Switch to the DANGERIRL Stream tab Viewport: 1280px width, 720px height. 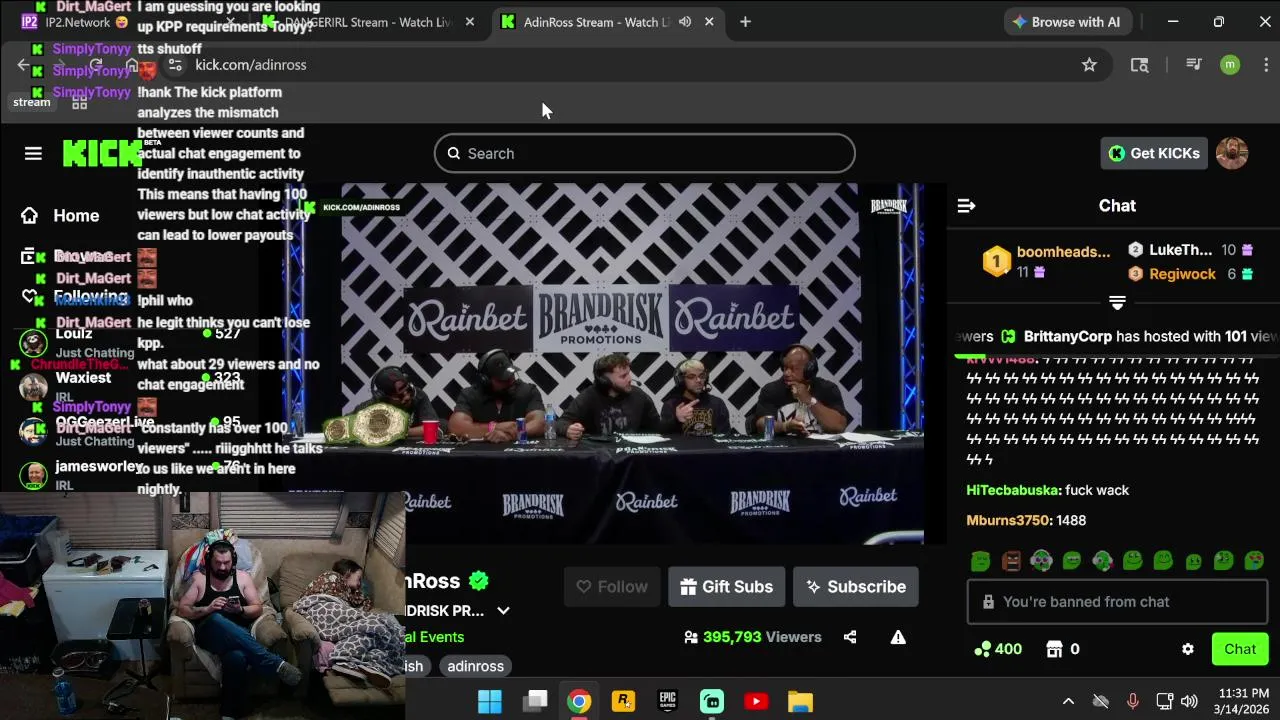(365, 22)
